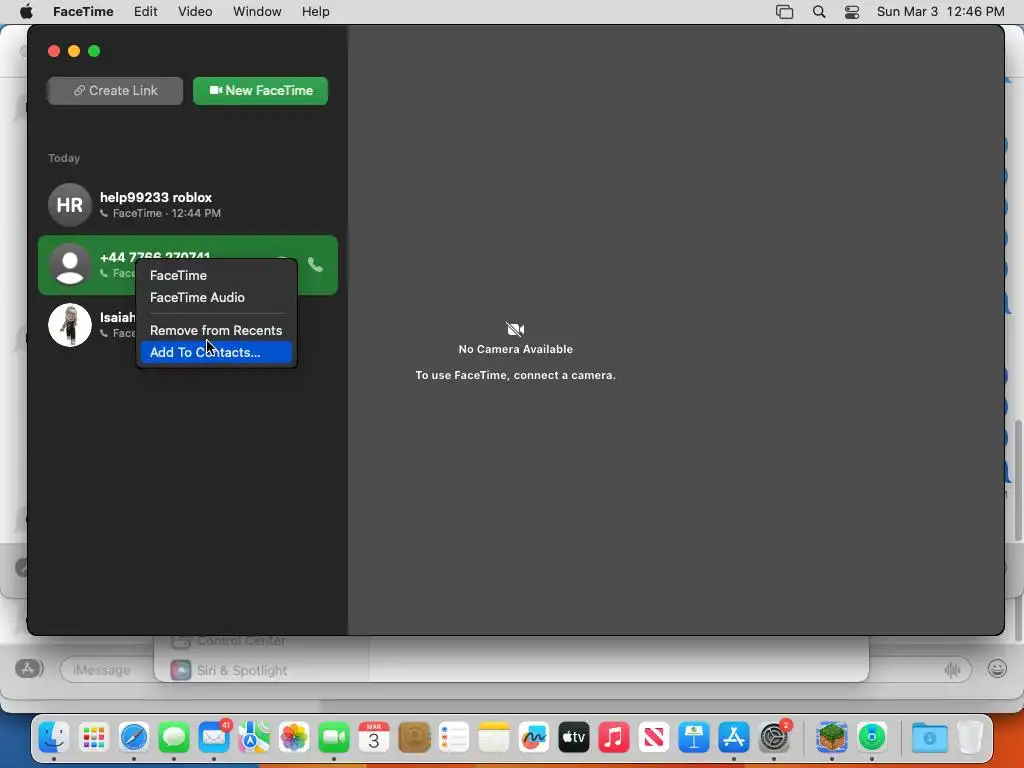Click the FaceTime icon in the Dock
Screen dimensions: 1024x768
334,738
